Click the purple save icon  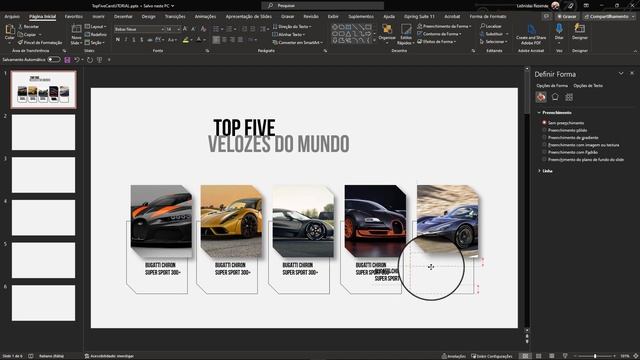coord(67,60)
